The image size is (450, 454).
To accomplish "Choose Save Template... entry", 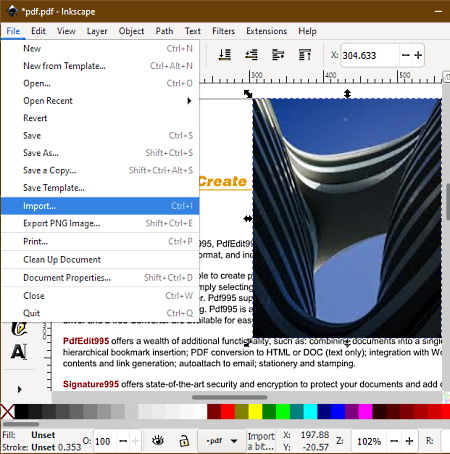I will pos(100,188).
